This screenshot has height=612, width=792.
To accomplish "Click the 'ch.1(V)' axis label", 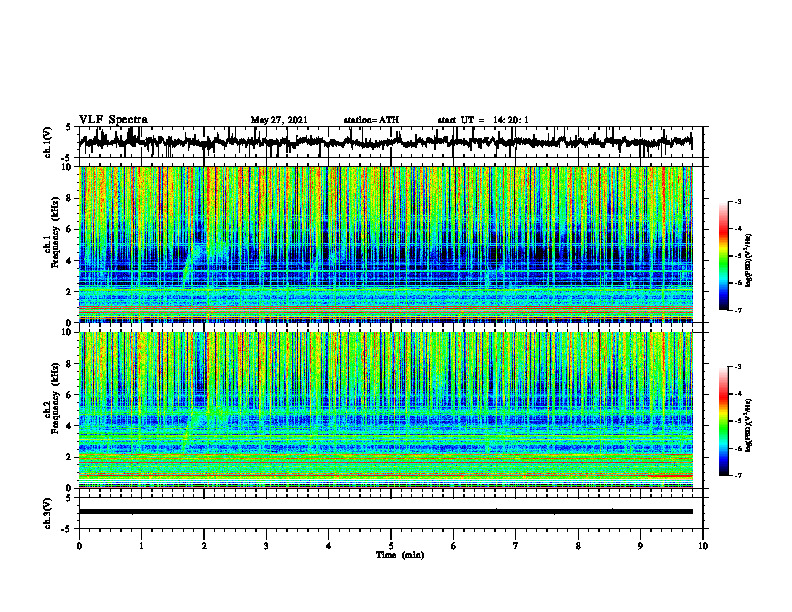I will click(48, 142).
